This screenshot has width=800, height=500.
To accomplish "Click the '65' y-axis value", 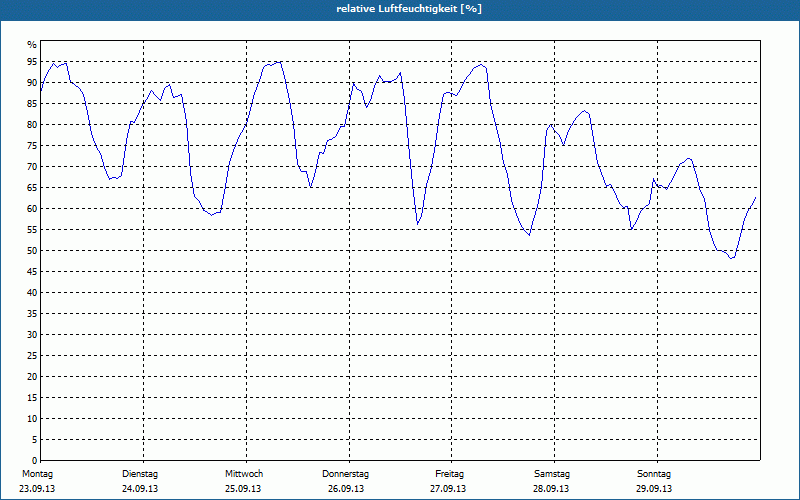I will tap(32, 188).
